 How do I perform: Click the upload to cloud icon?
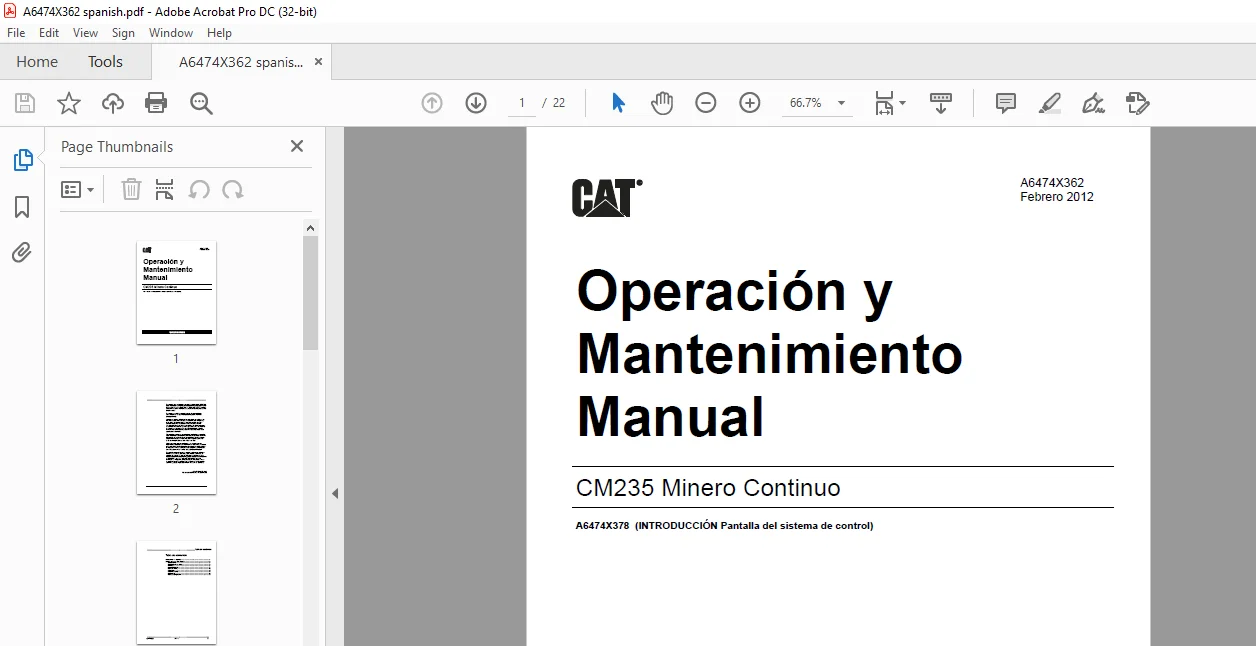coord(113,103)
